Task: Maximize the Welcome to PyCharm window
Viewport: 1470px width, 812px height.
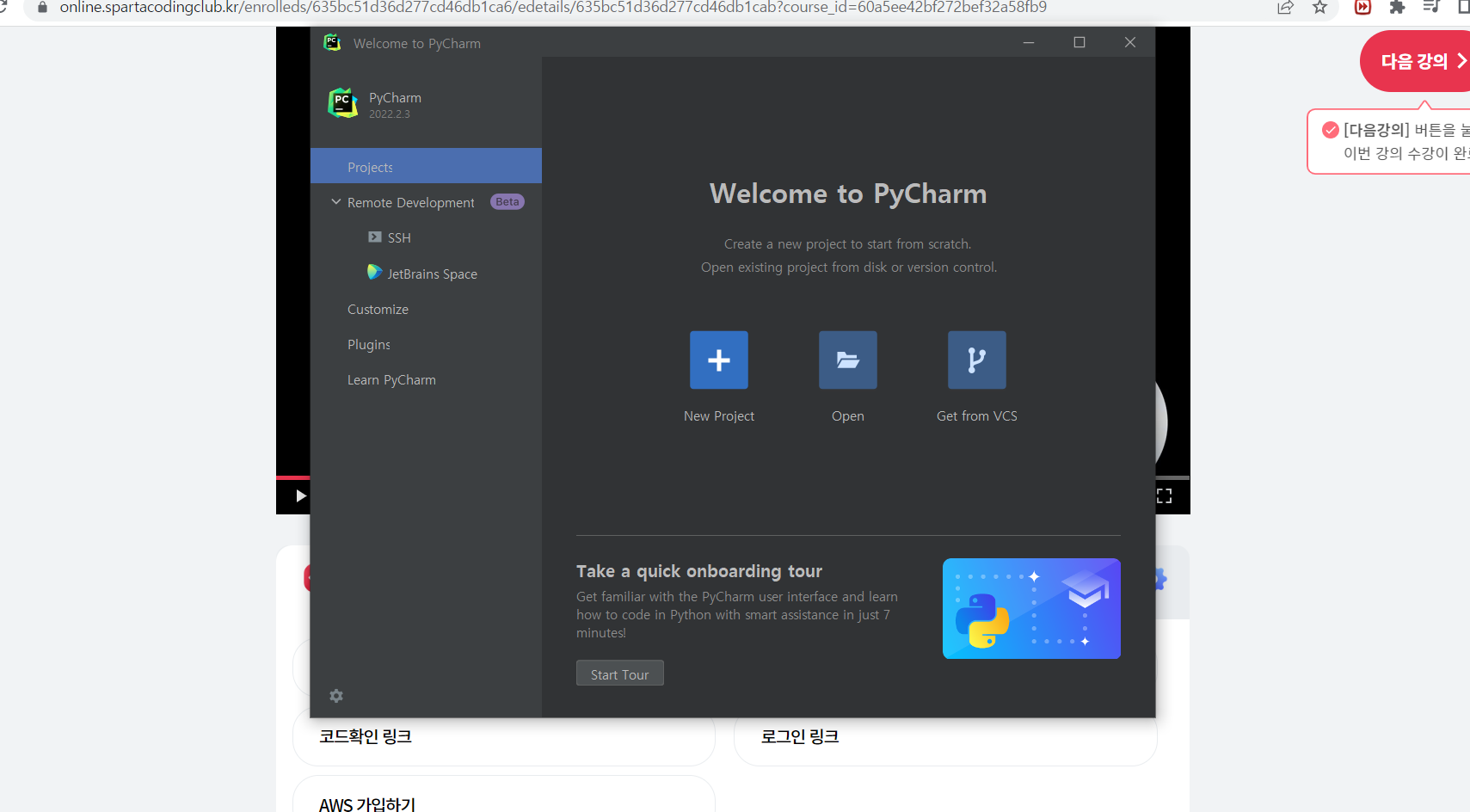Action: click(x=1079, y=42)
